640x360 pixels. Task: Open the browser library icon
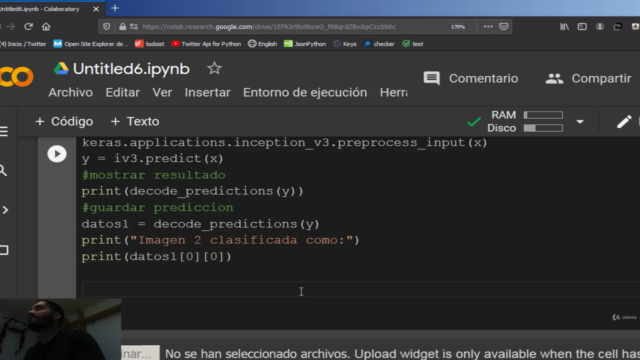(564, 27)
